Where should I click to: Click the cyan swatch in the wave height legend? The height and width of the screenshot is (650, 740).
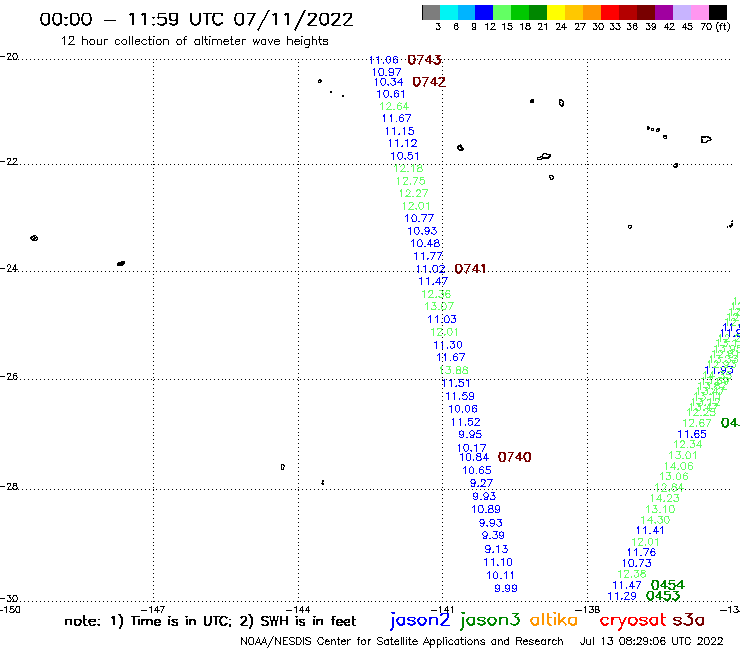pos(449,12)
